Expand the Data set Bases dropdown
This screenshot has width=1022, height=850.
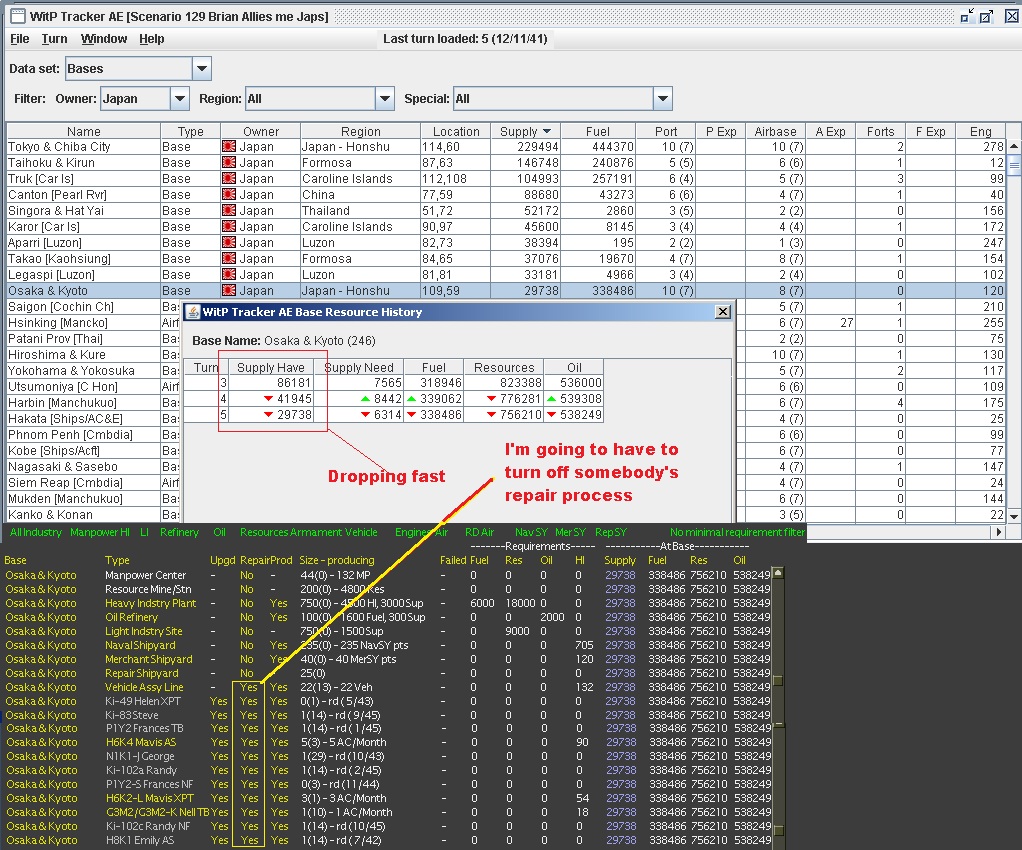click(x=202, y=68)
